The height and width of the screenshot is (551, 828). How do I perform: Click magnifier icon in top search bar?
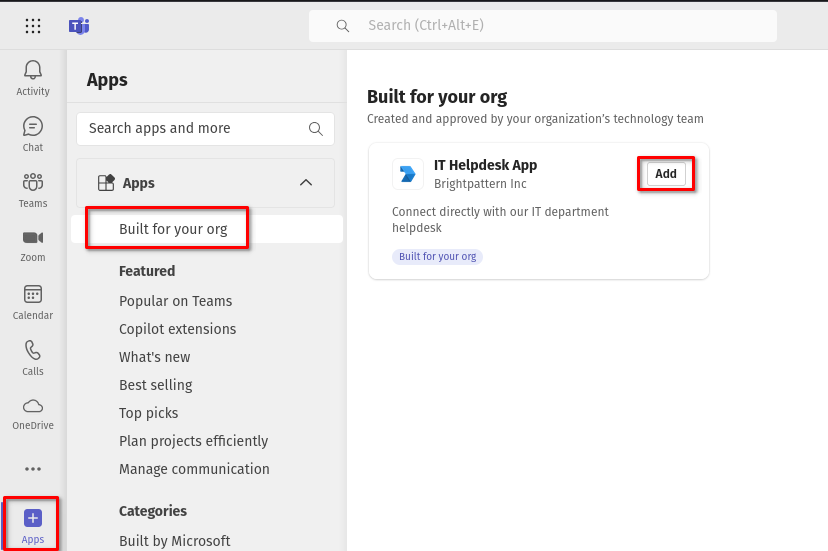343,25
